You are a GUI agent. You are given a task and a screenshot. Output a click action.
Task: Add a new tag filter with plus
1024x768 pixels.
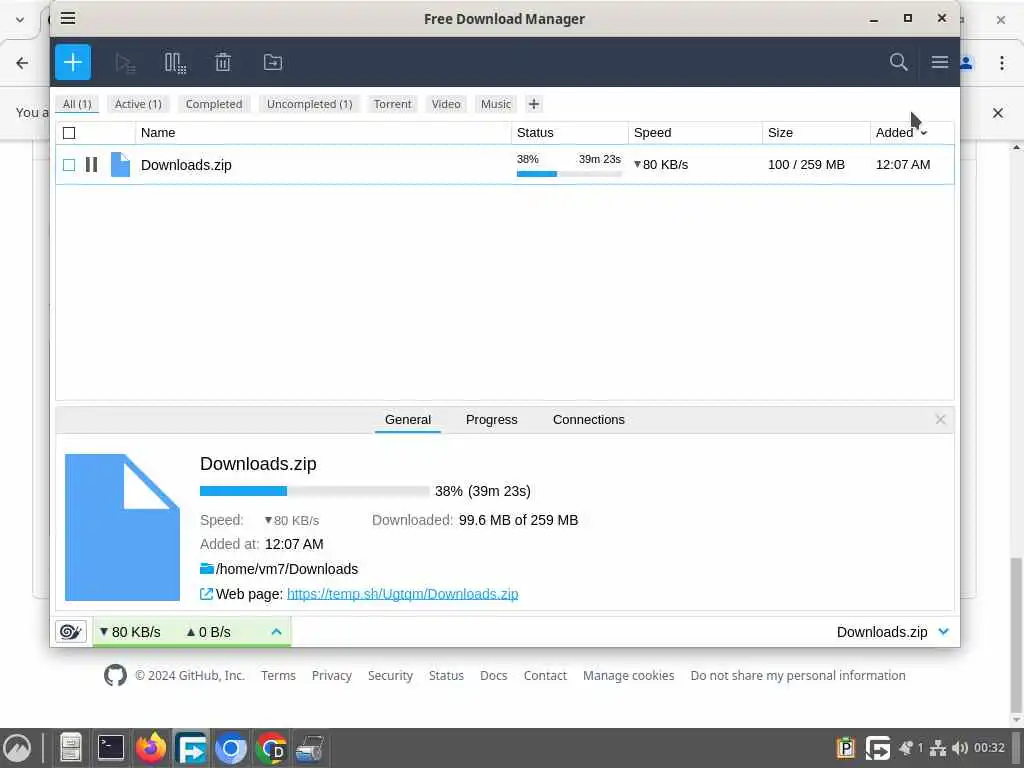pyautogui.click(x=534, y=104)
